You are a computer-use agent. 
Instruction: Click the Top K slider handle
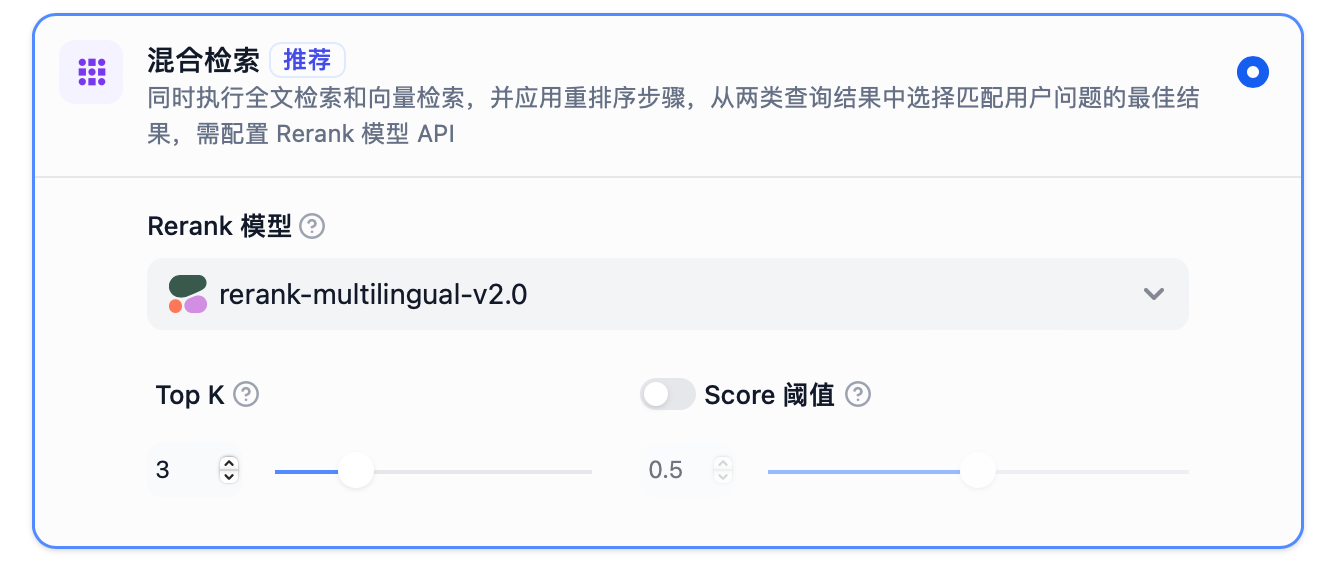pyautogui.click(x=355, y=471)
